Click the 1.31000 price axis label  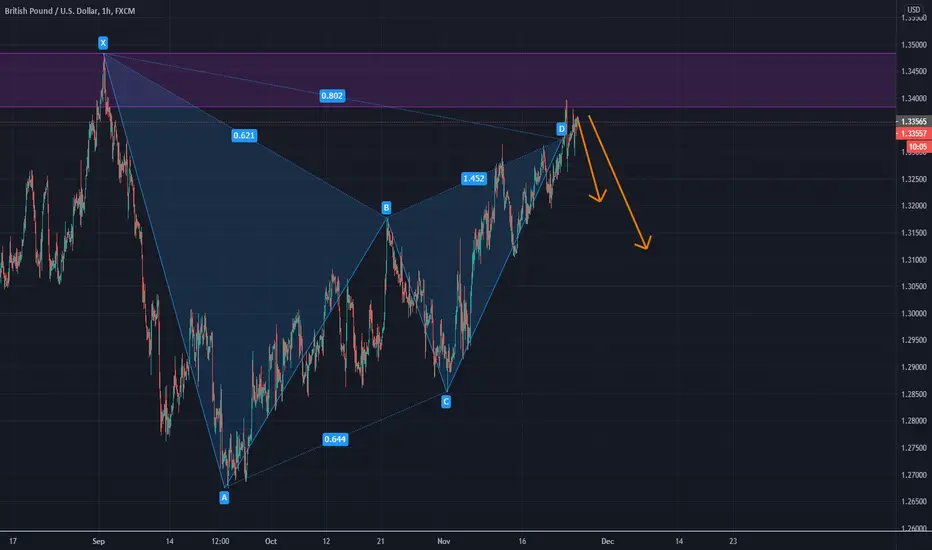pos(914,260)
